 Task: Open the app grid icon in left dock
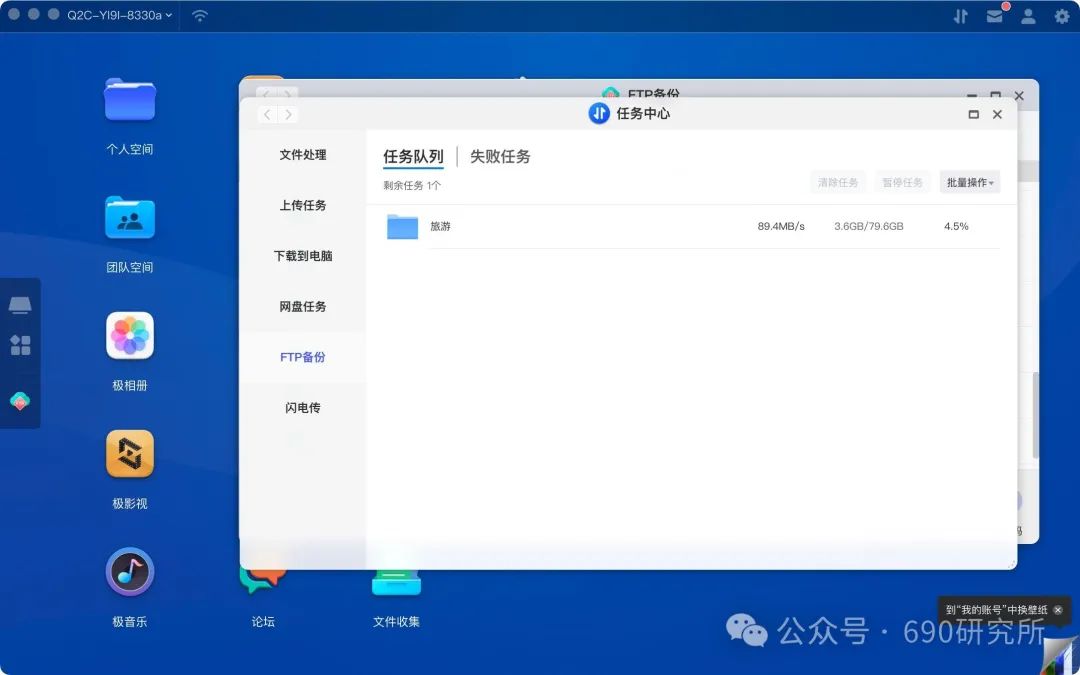(x=20, y=345)
